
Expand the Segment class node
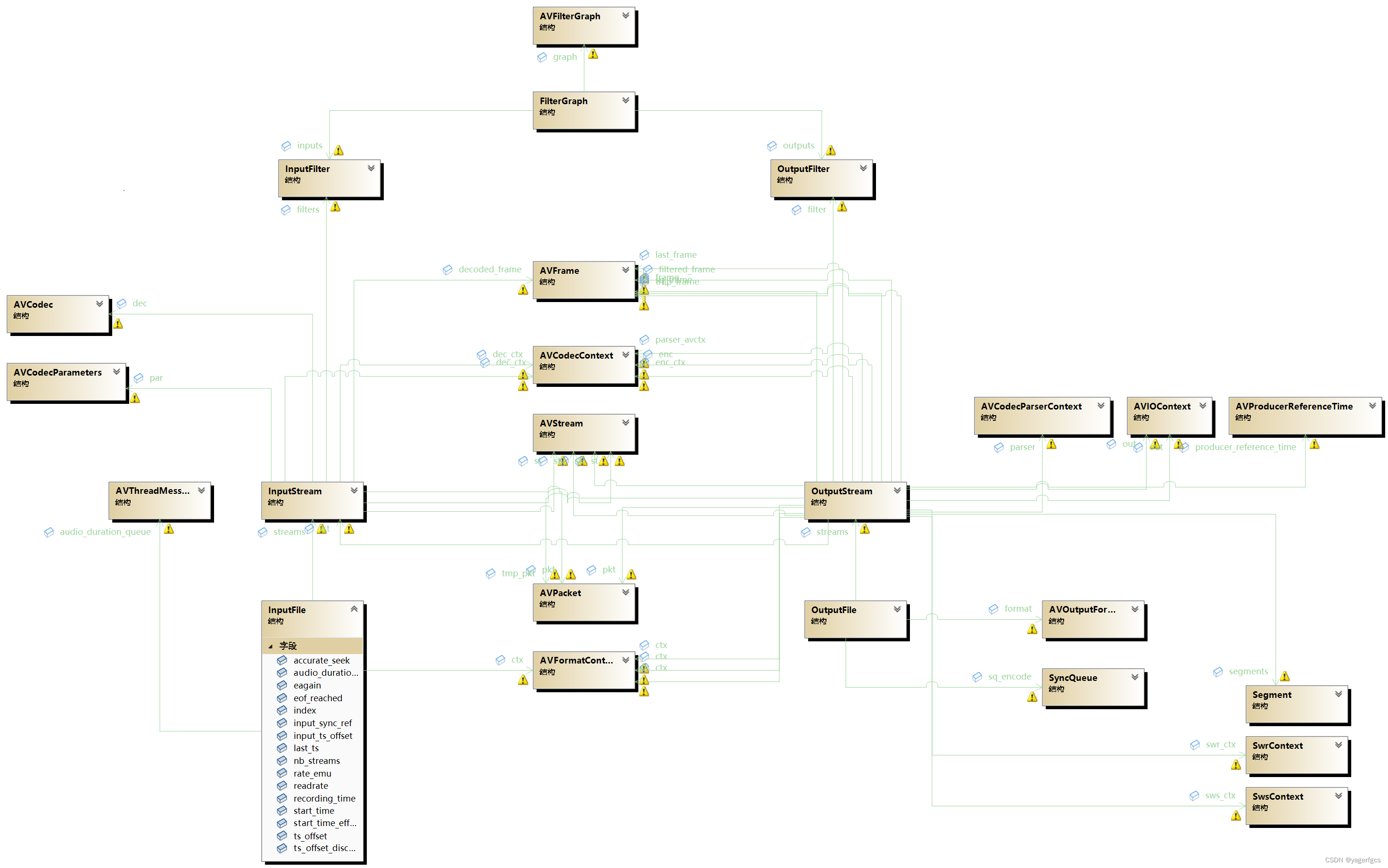[1338, 694]
